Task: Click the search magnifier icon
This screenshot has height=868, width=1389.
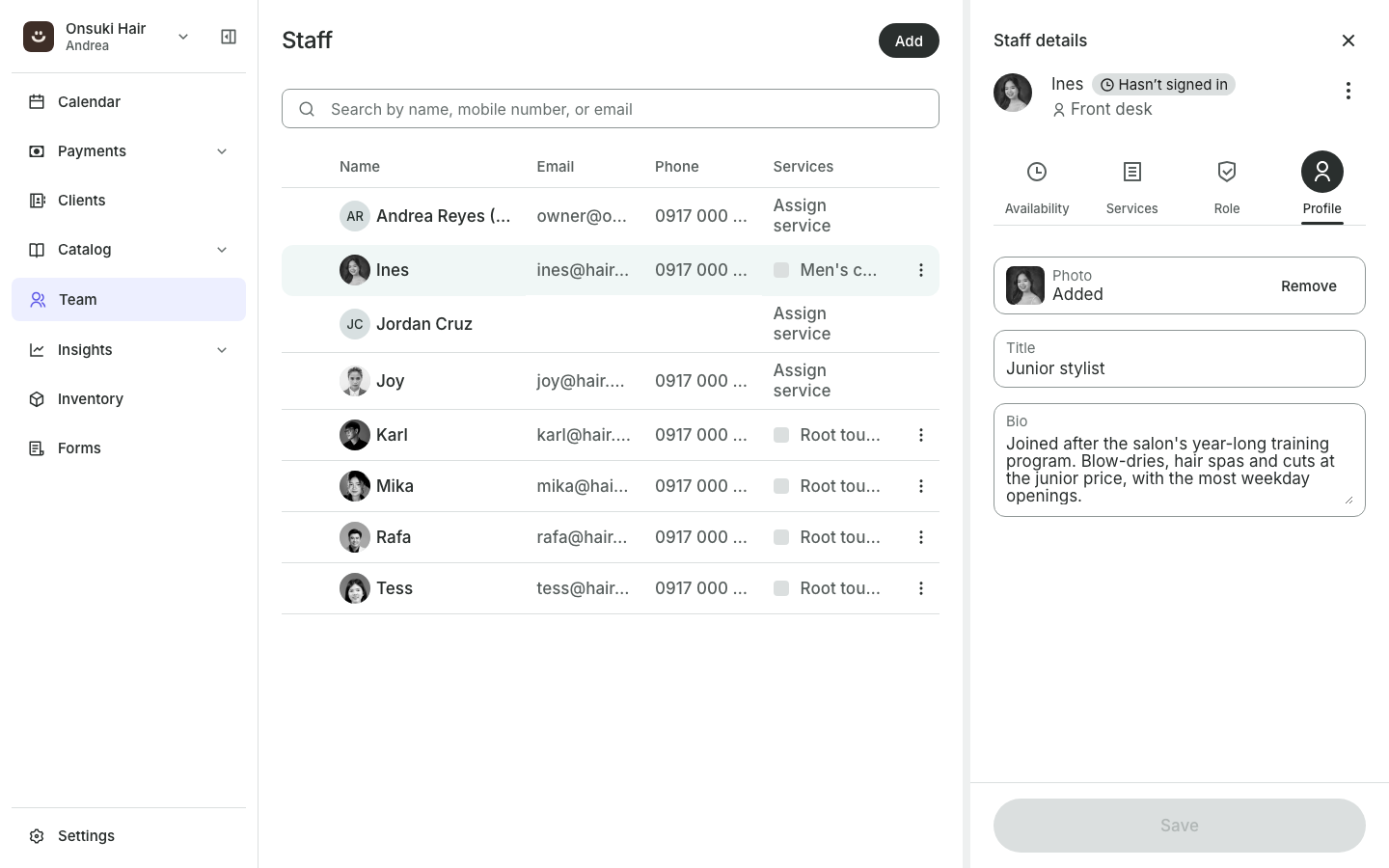Action: pyautogui.click(x=307, y=109)
